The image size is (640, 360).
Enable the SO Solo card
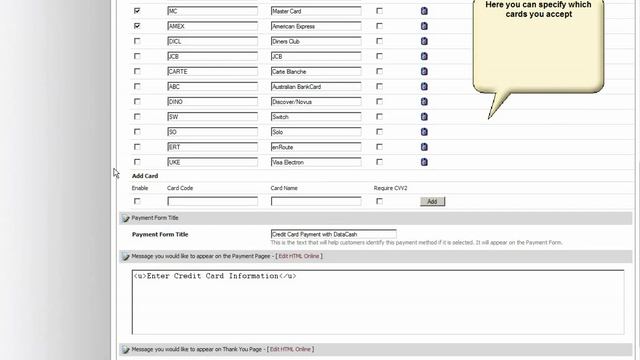(x=137, y=131)
